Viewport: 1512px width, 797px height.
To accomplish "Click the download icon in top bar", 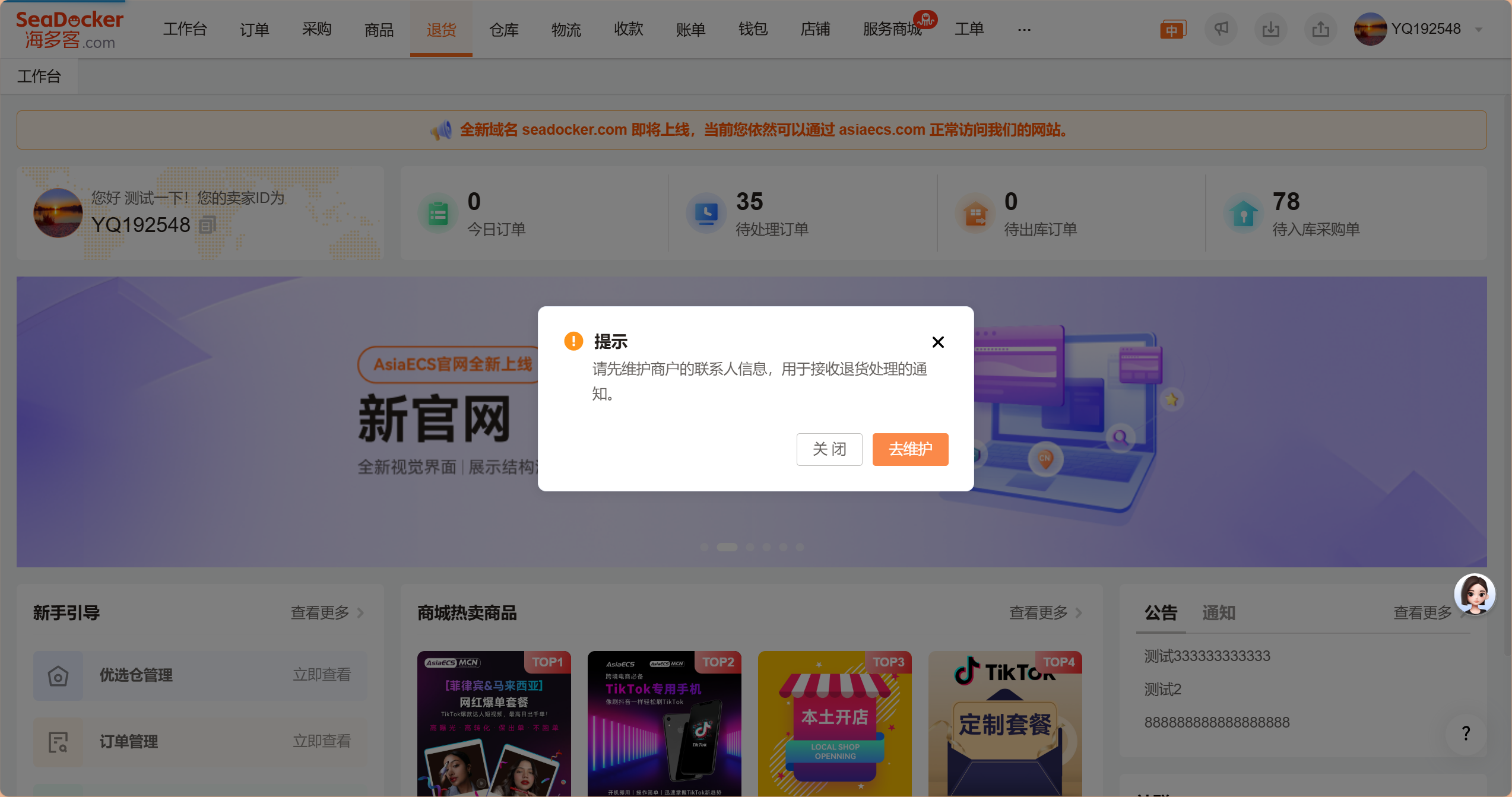I will (x=1271, y=29).
